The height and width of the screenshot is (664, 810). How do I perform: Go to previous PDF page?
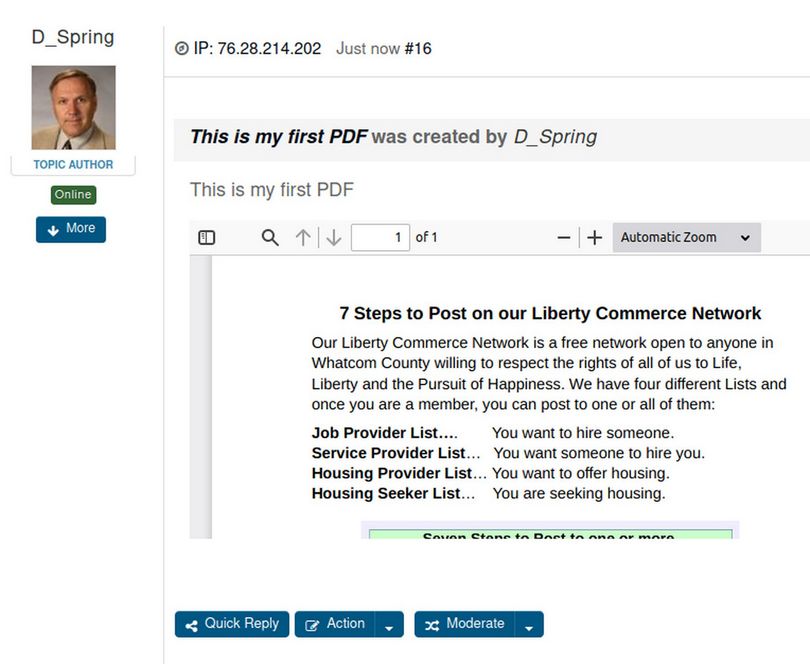click(303, 238)
